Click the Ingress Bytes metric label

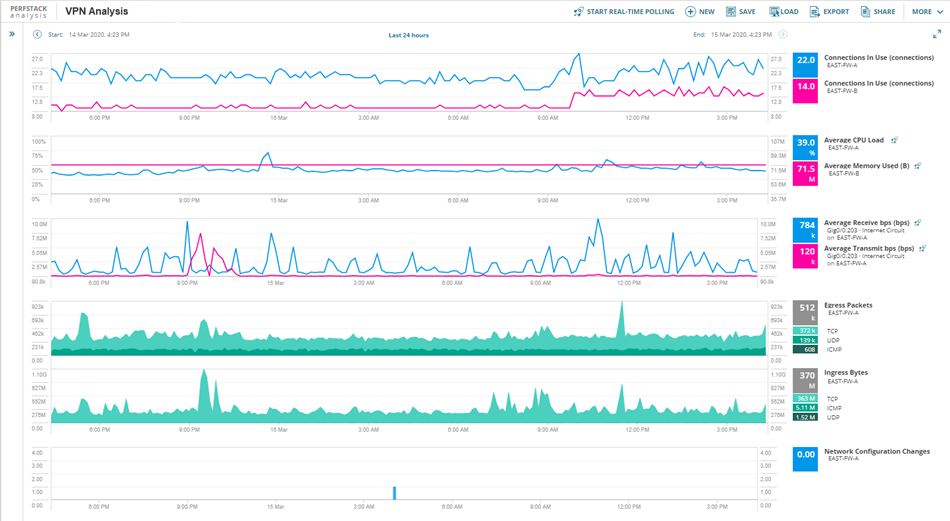(x=846, y=373)
